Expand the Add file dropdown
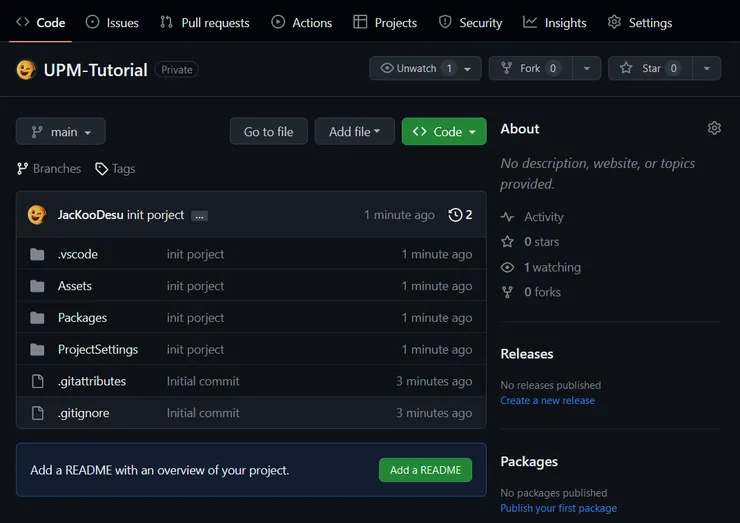Viewport: 740px width, 523px height. [x=354, y=132]
